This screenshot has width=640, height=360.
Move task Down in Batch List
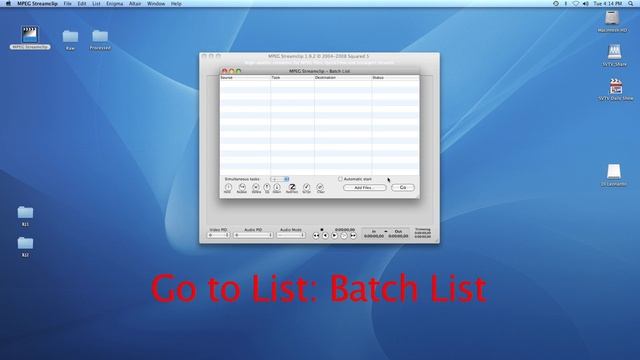click(277, 188)
